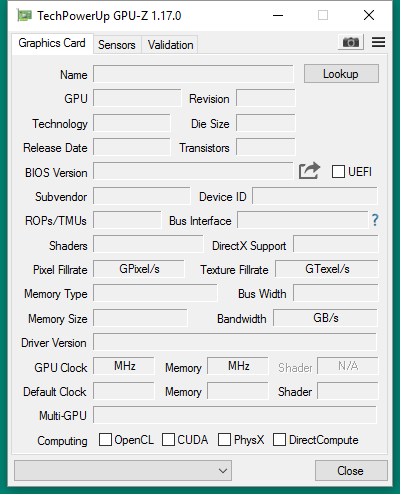Viewport: 400px width, 494px height.
Task: Open the GPU selection dropdown at bottom
Action: pos(123,471)
